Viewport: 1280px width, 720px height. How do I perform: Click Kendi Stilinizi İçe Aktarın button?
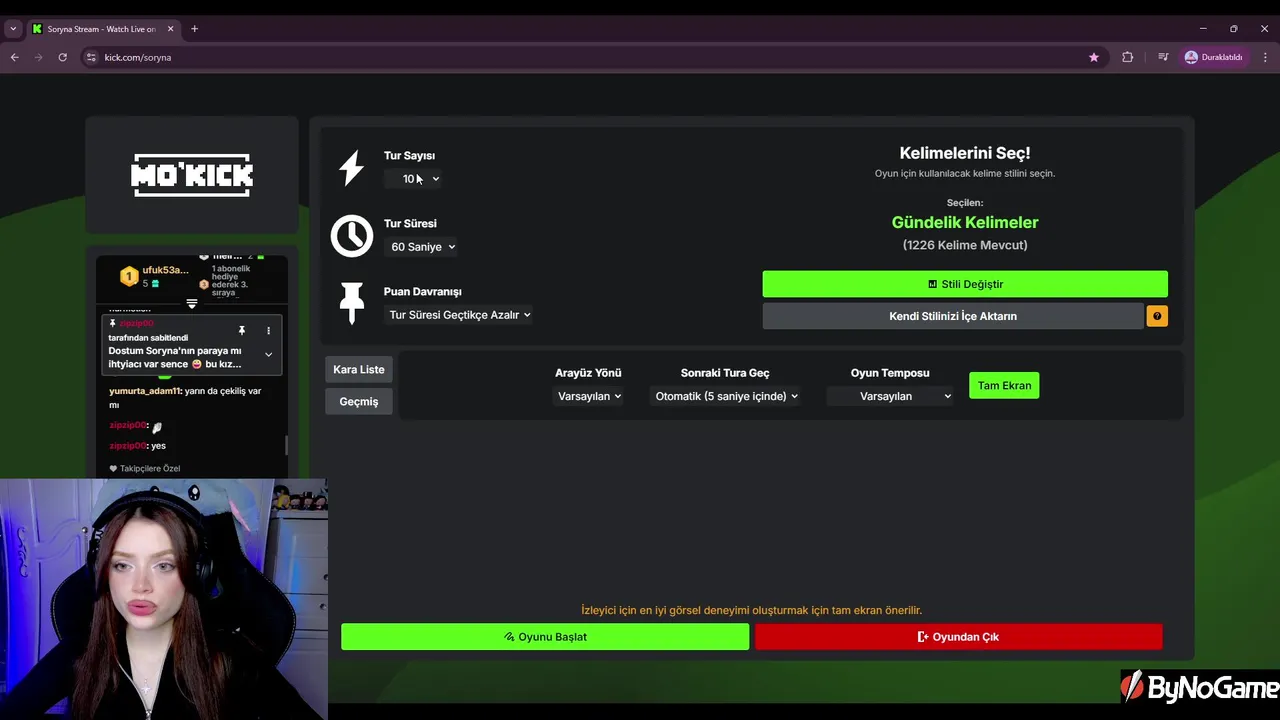tap(953, 316)
